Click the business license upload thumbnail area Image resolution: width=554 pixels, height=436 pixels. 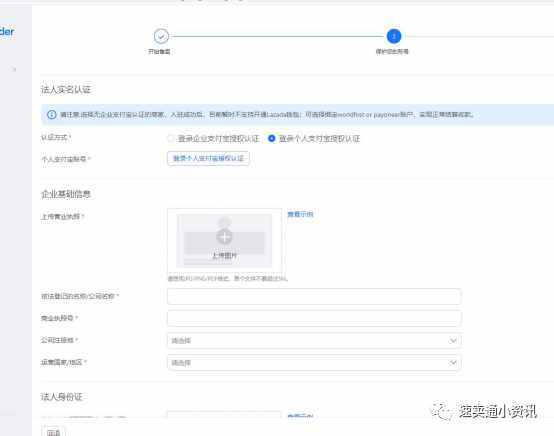coord(224,240)
